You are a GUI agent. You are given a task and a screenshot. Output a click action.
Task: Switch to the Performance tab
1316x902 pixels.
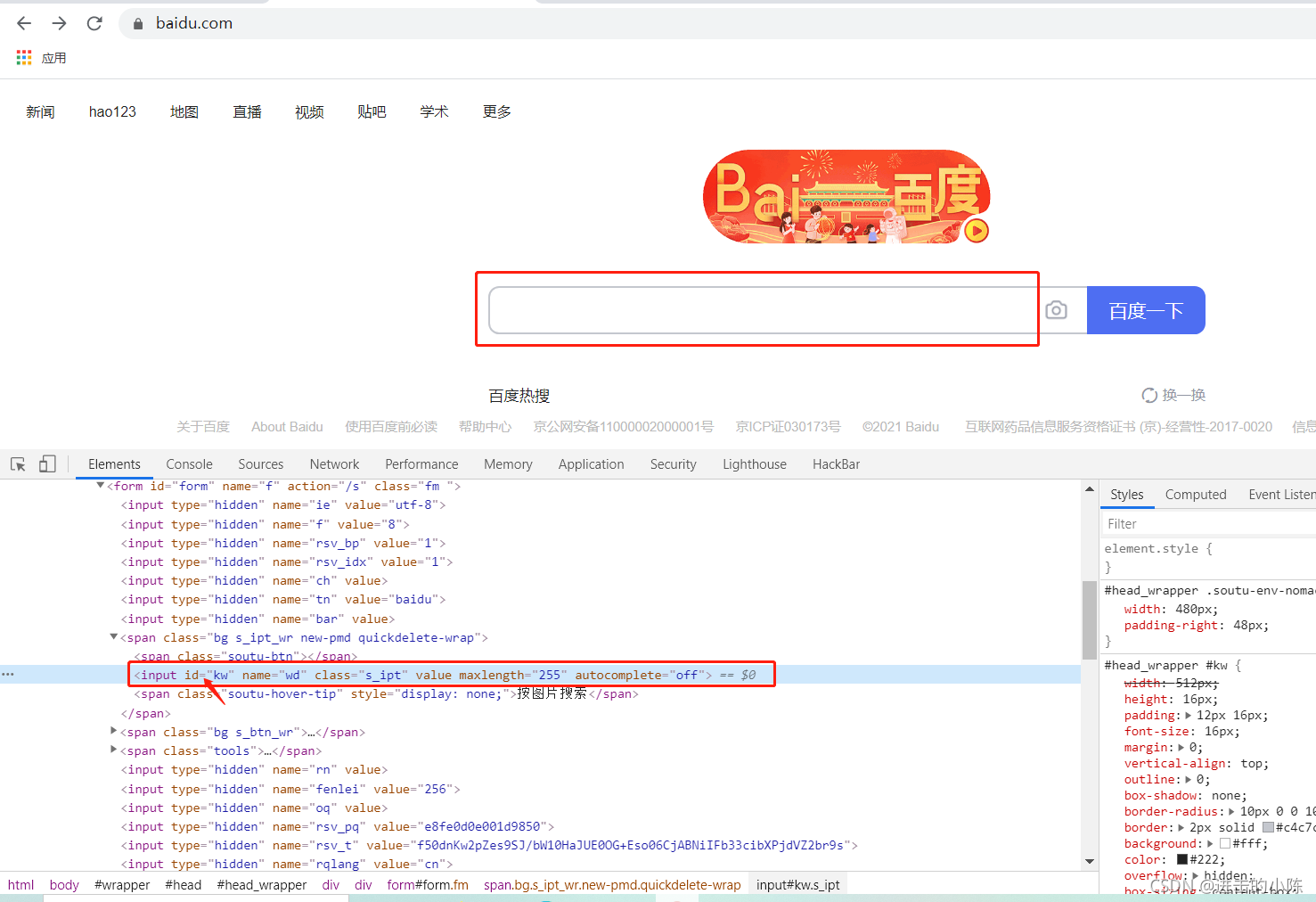pyautogui.click(x=421, y=464)
